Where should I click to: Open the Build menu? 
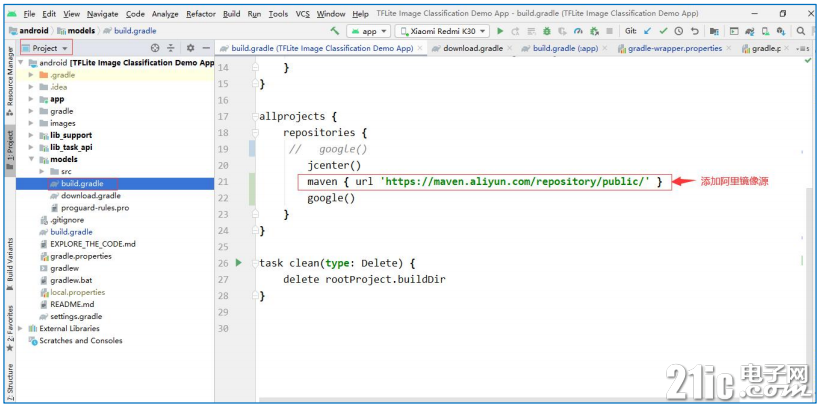point(232,14)
